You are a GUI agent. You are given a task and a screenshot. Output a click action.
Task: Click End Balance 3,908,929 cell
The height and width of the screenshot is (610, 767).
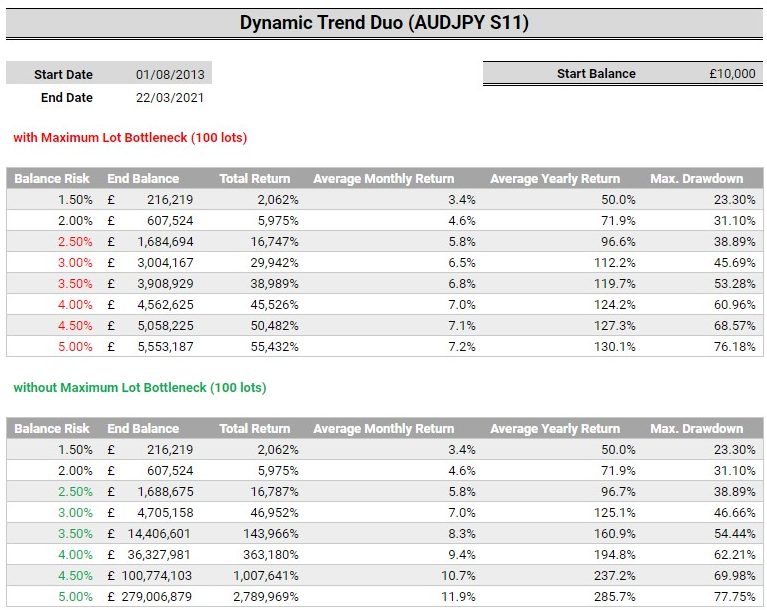pos(165,284)
